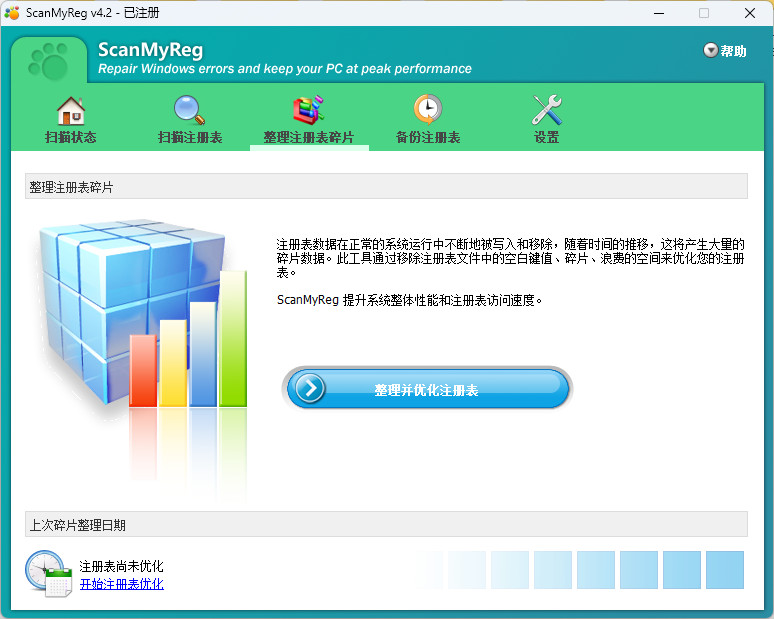774x619 pixels.
Task: Click the darkest blue progress block
Action: click(x=725, y=570)
